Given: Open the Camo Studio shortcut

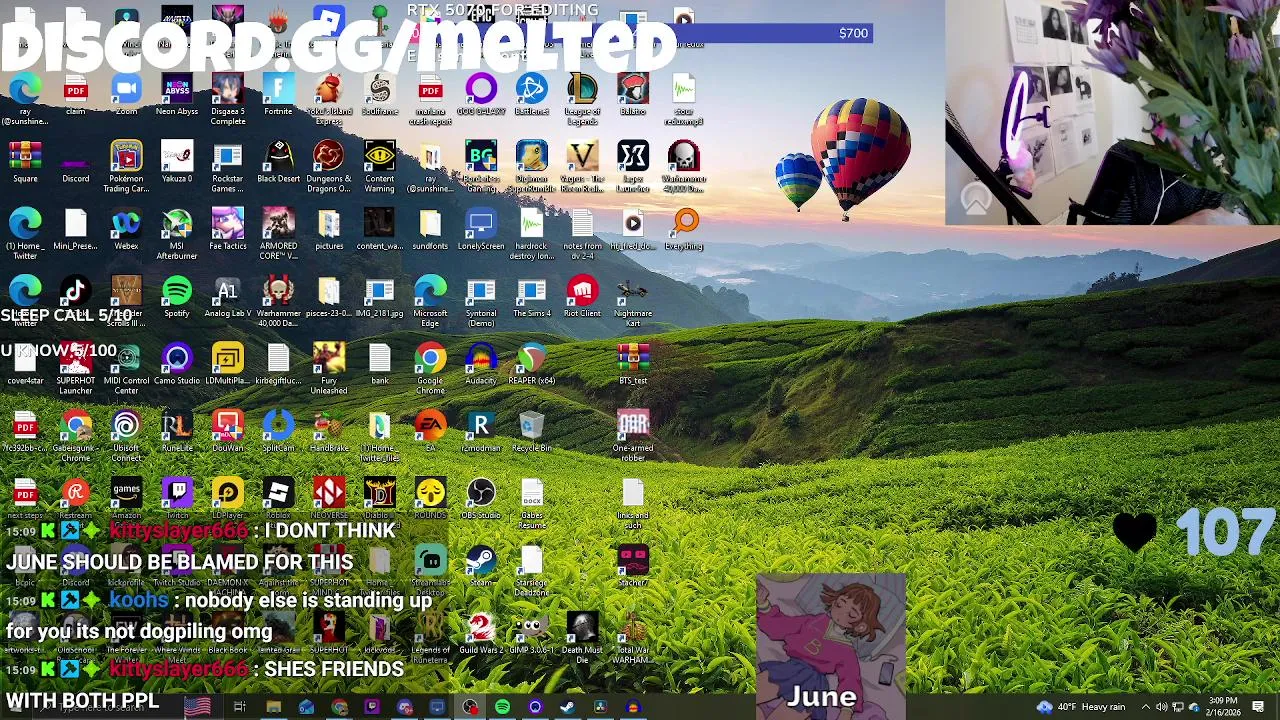Looking at the screenshot, I should click(x=177, y=364).
